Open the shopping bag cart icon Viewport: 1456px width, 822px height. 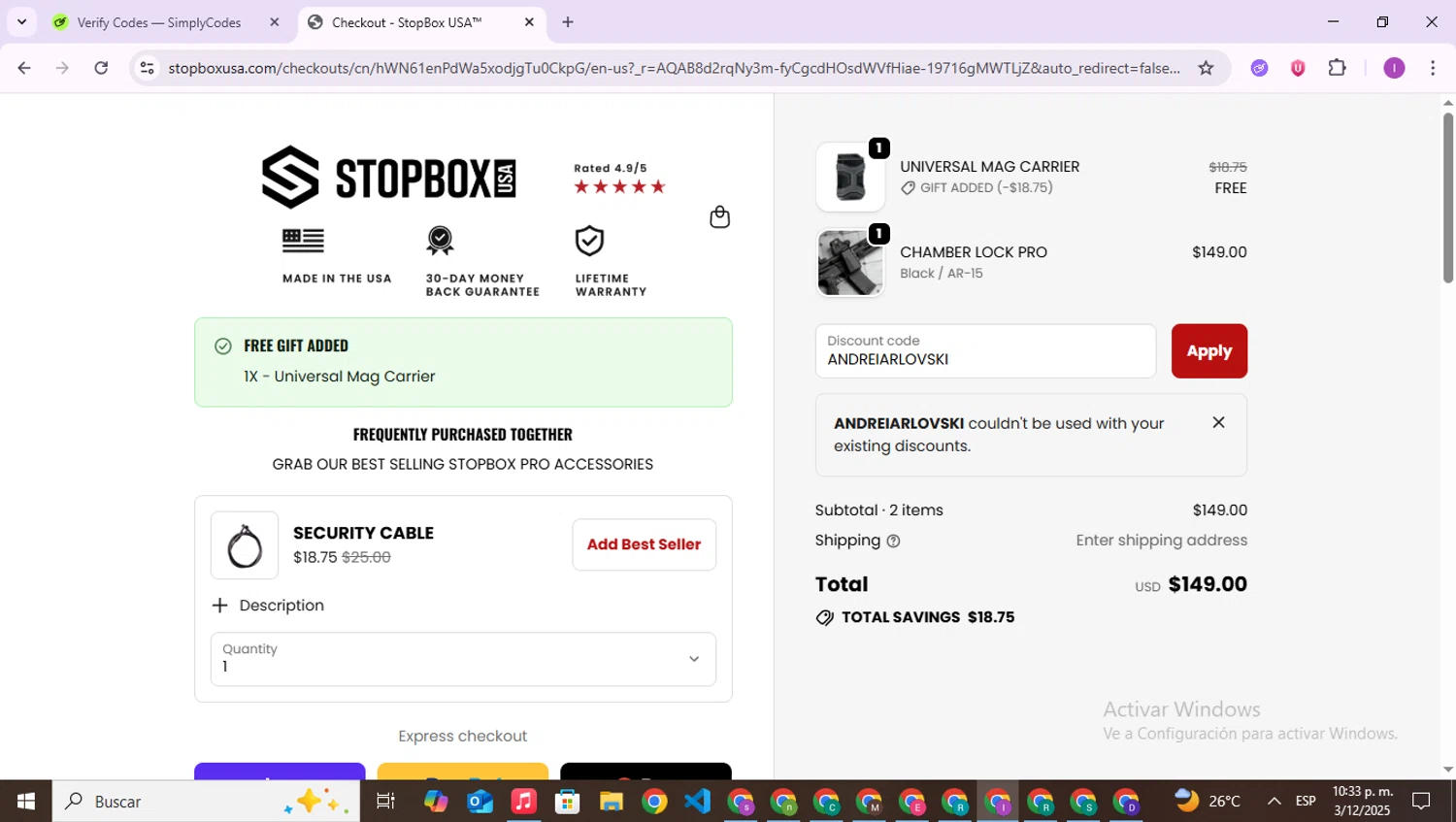click(719, 216)
